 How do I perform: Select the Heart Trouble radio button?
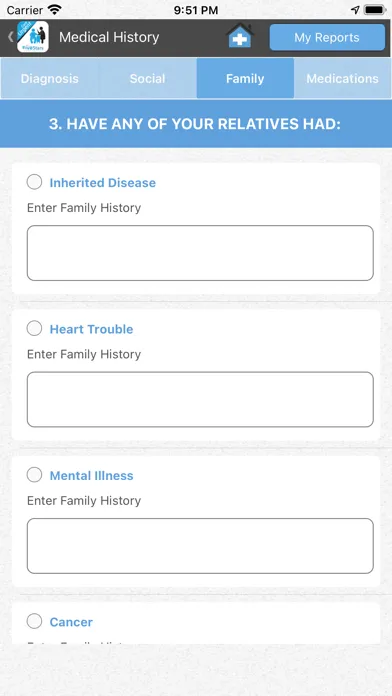click(34, 328)
